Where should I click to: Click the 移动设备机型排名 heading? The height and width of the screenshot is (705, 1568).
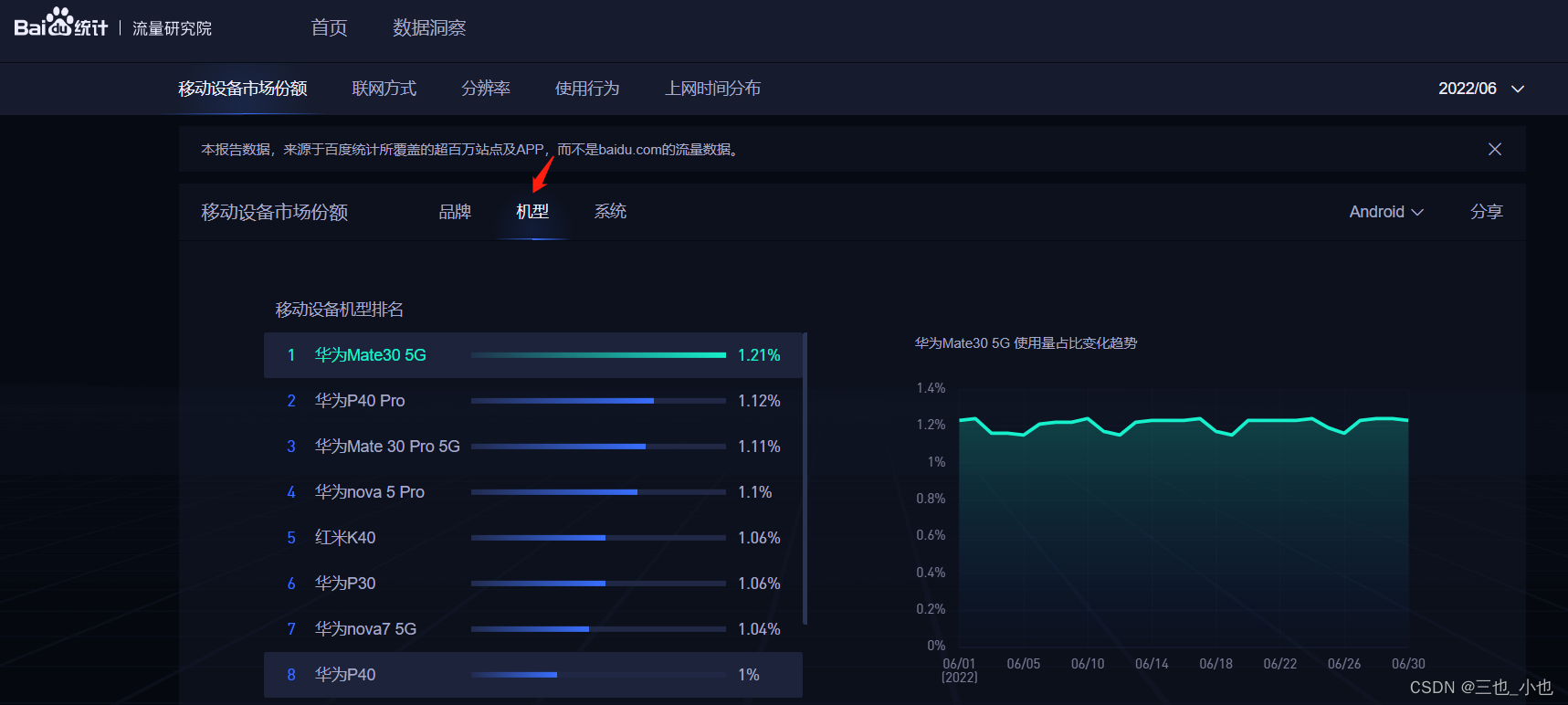[340, 310]
